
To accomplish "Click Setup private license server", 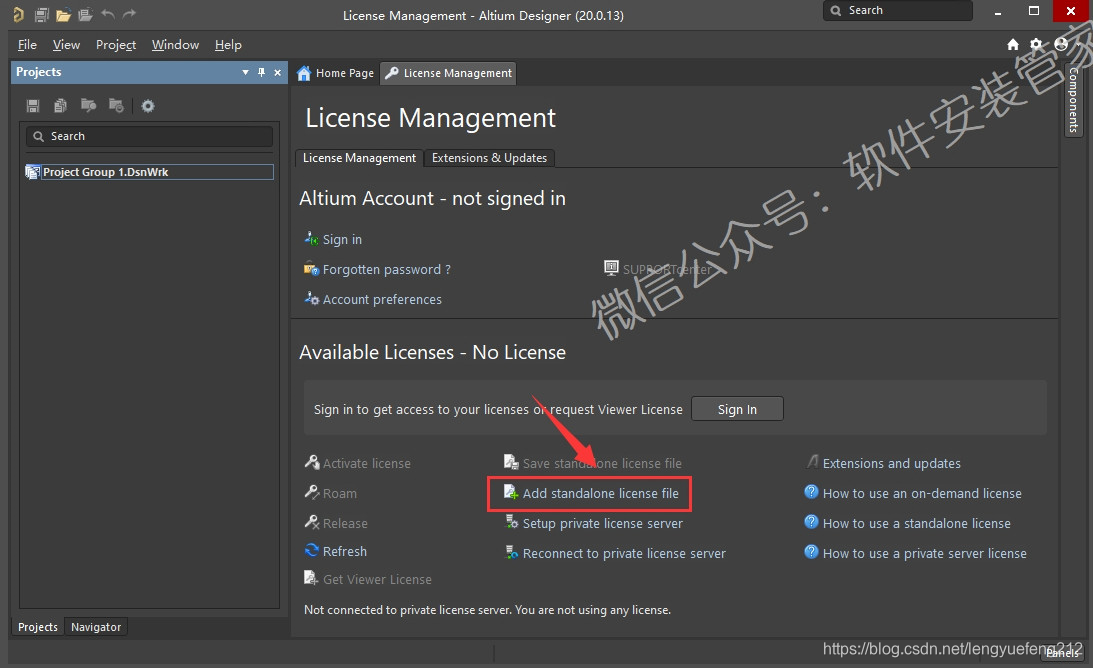I will click(x=602, y=523).
